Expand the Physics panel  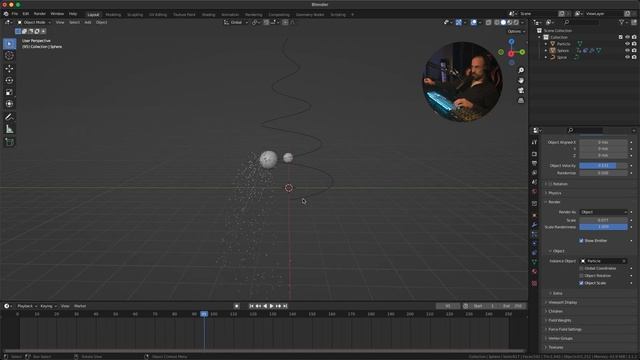coord(554,193)
